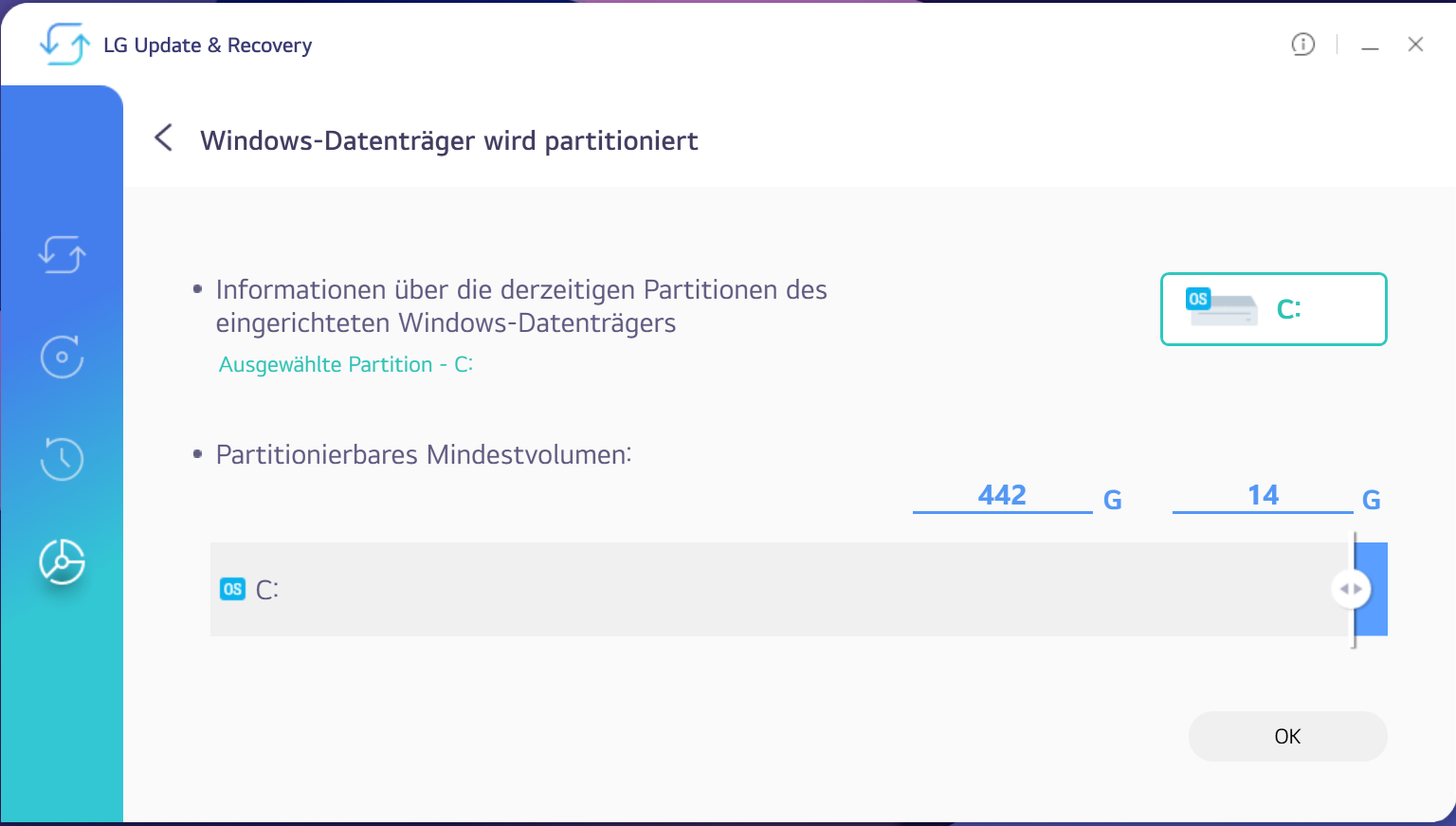Click the 442 G size field

click(x=1002, y=496)
